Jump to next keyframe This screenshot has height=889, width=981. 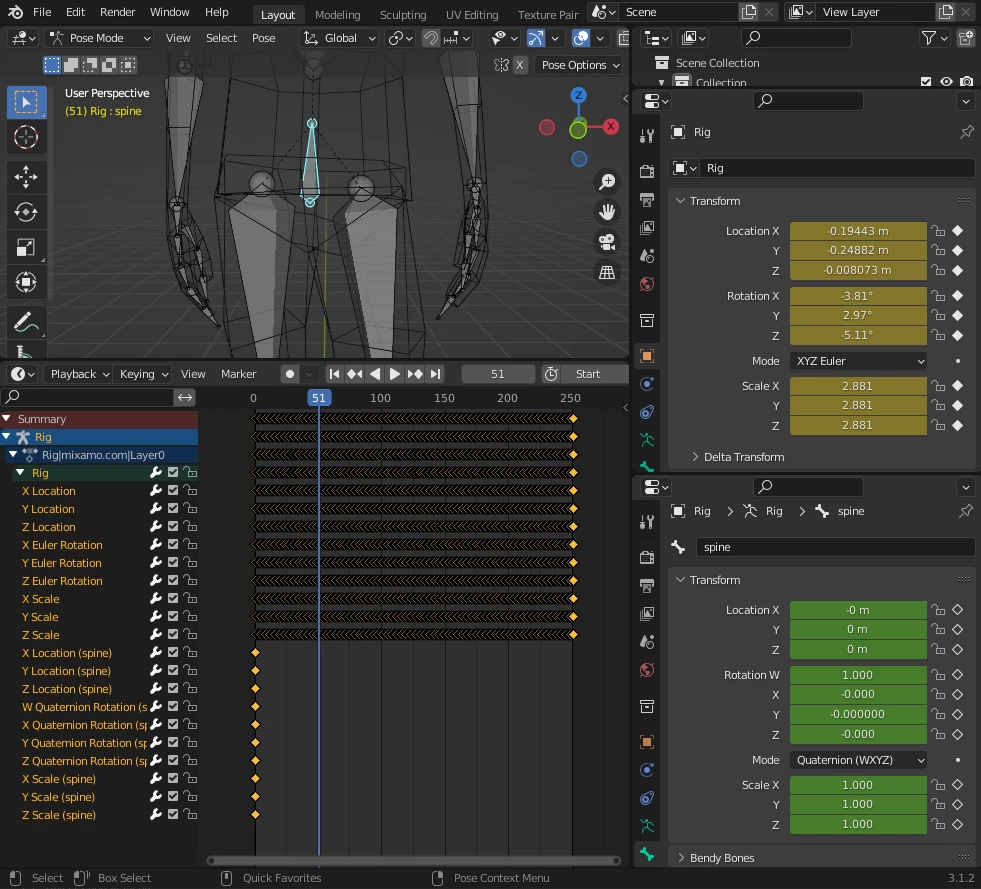coord(415,374)
